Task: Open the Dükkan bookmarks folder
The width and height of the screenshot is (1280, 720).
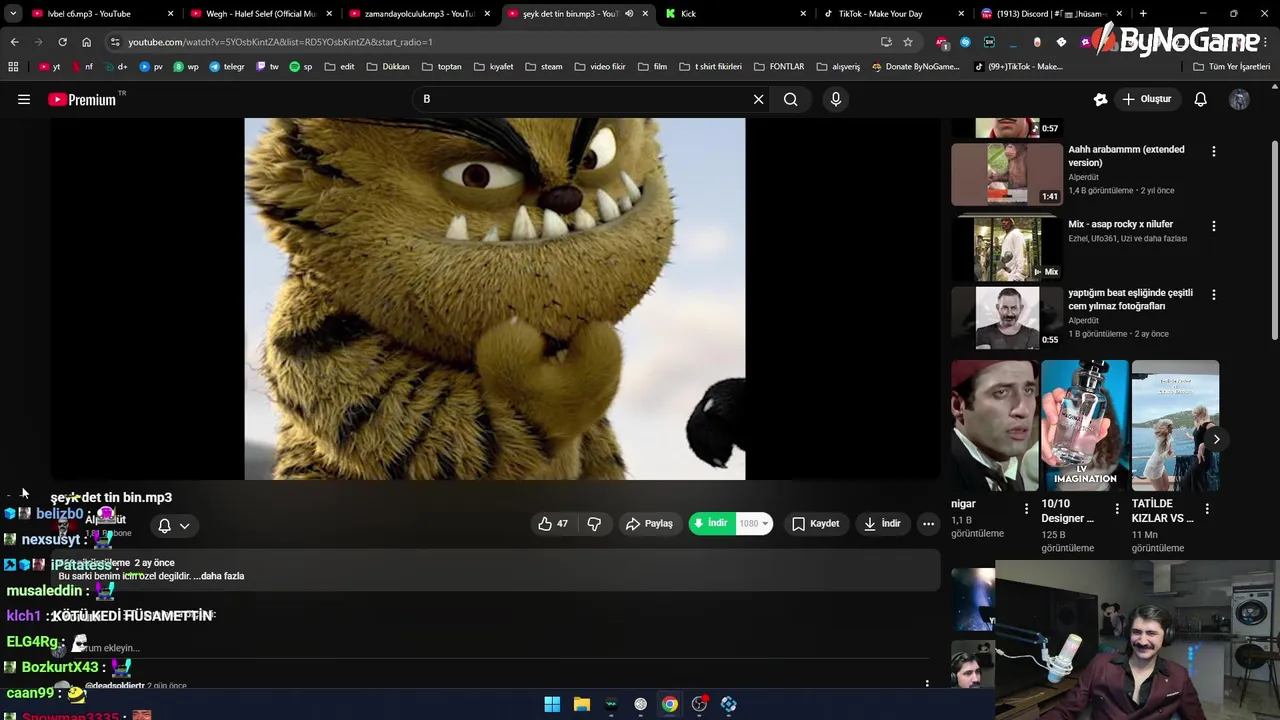Action: point(388,67)
